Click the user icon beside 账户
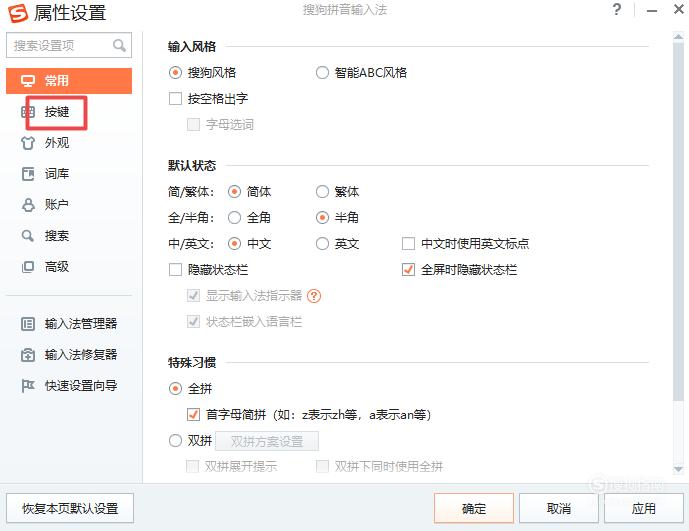689x531 pixels. coord(28,205)
